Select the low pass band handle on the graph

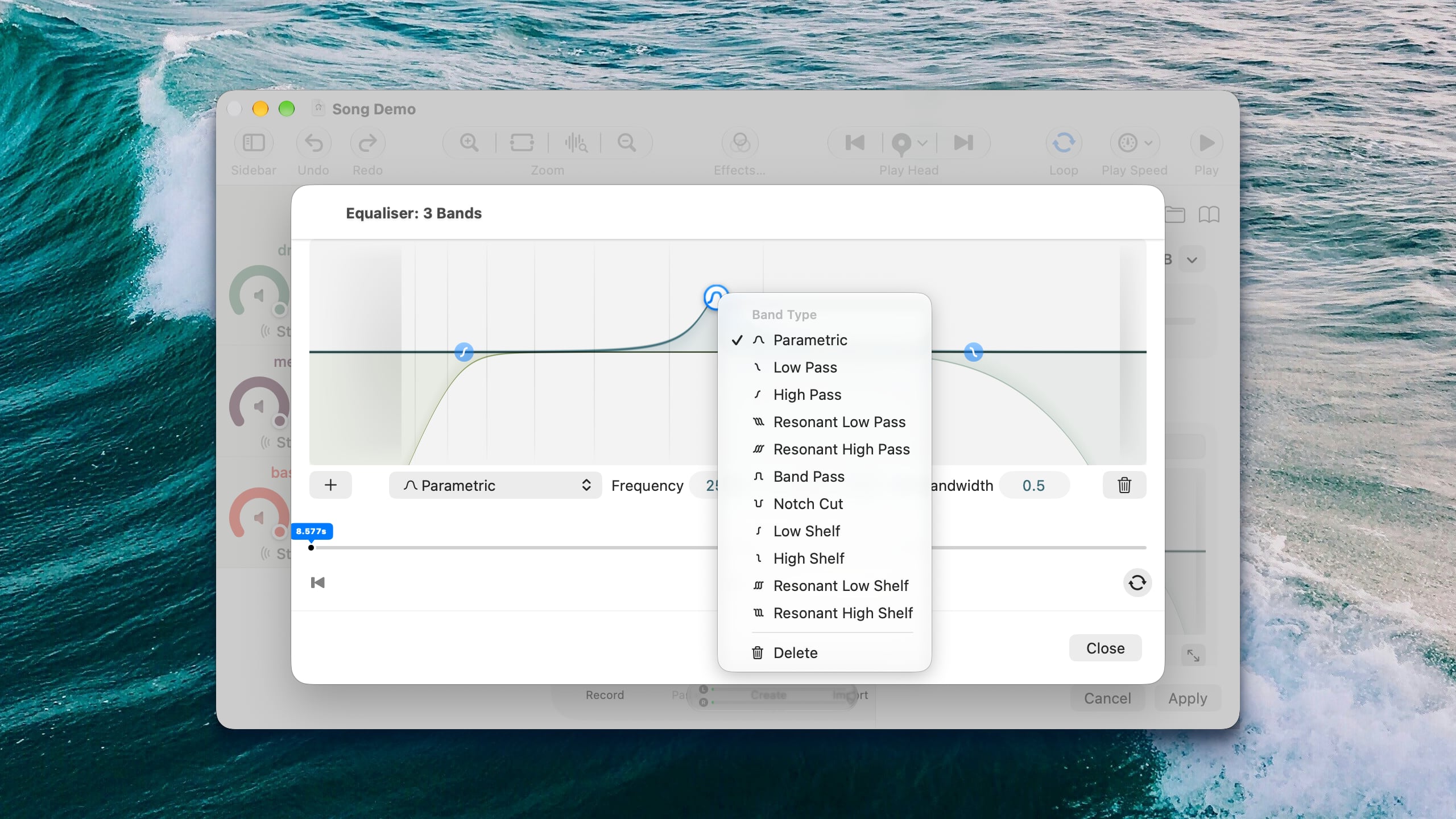click(974, 352)
